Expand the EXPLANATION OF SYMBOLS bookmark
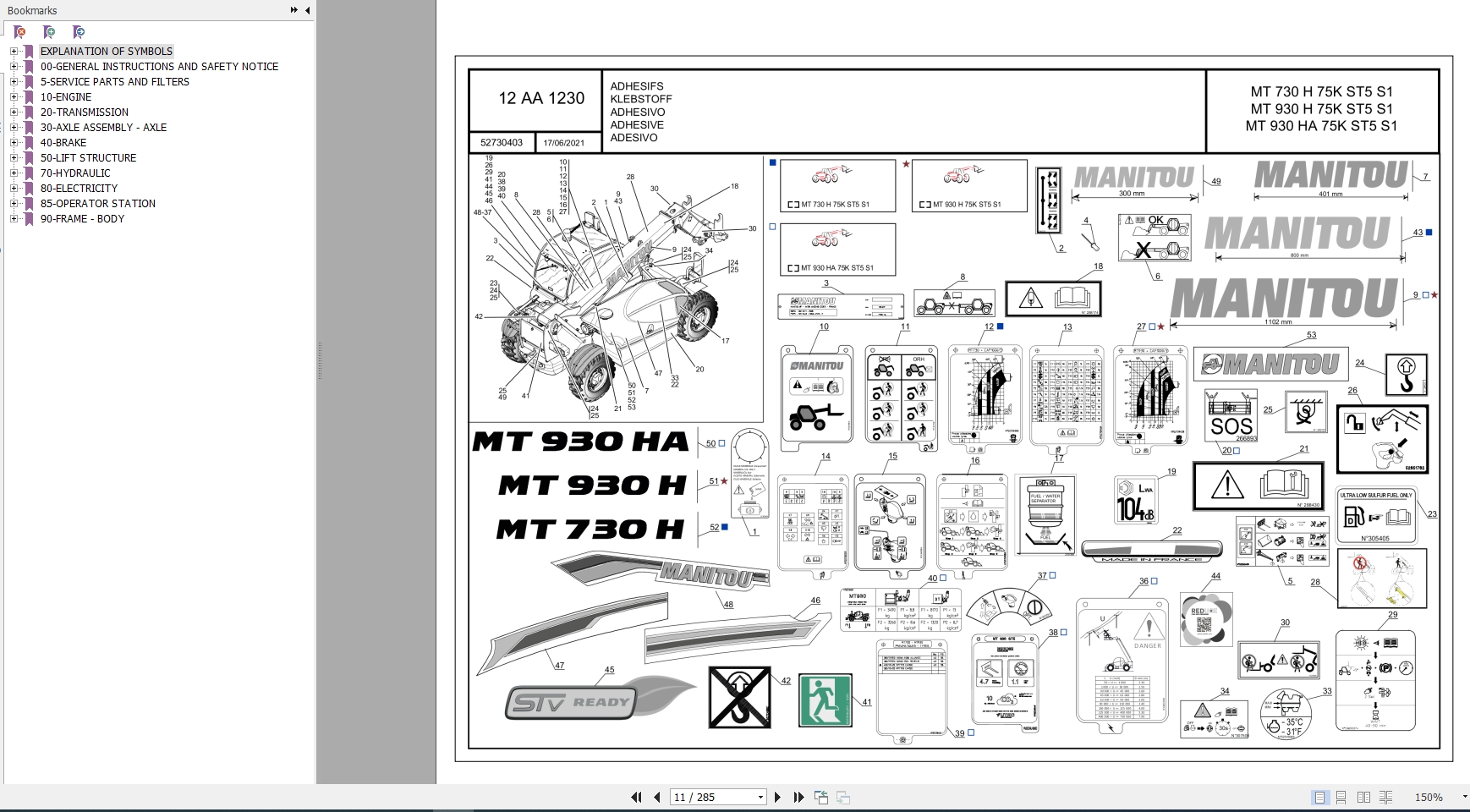This screenshot has height=812, width=1470. click(x=14, y=51)
